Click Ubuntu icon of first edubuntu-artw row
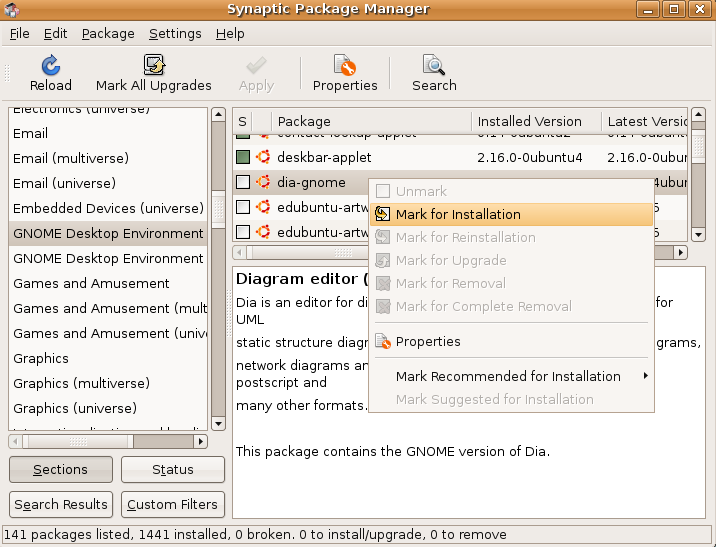The image size is (716, 547). (x=263, y=207)
